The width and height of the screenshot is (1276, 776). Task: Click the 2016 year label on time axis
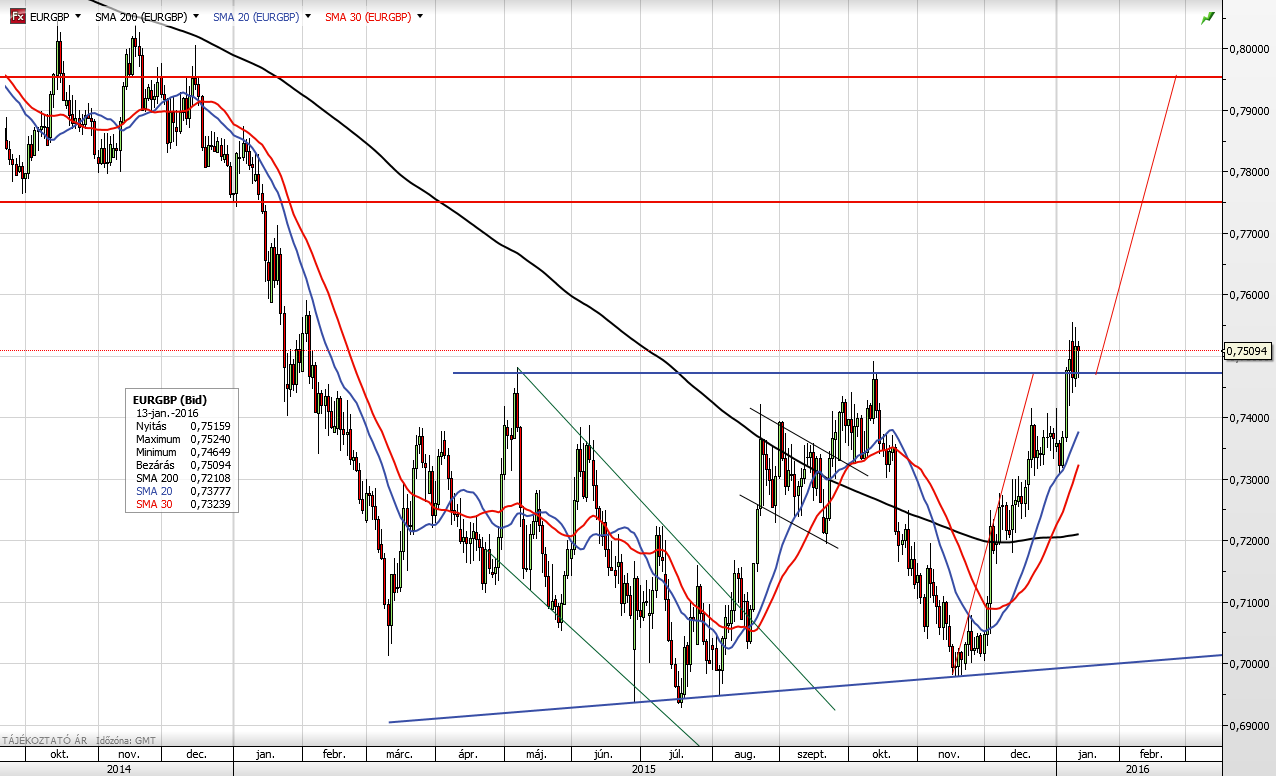point(1137,769)
